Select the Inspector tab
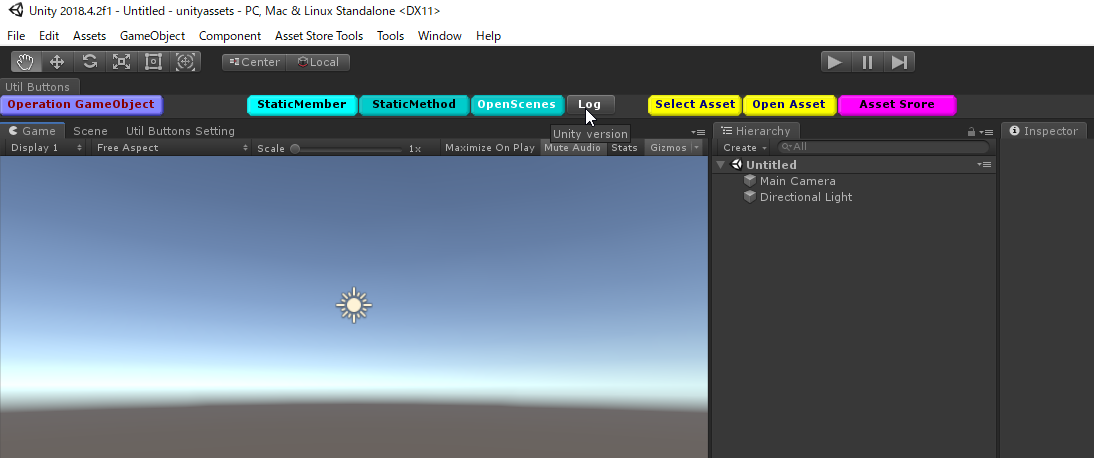The height and width of the screenshot is (458, 1094). pyautogui.click(x=1044, y=131)
